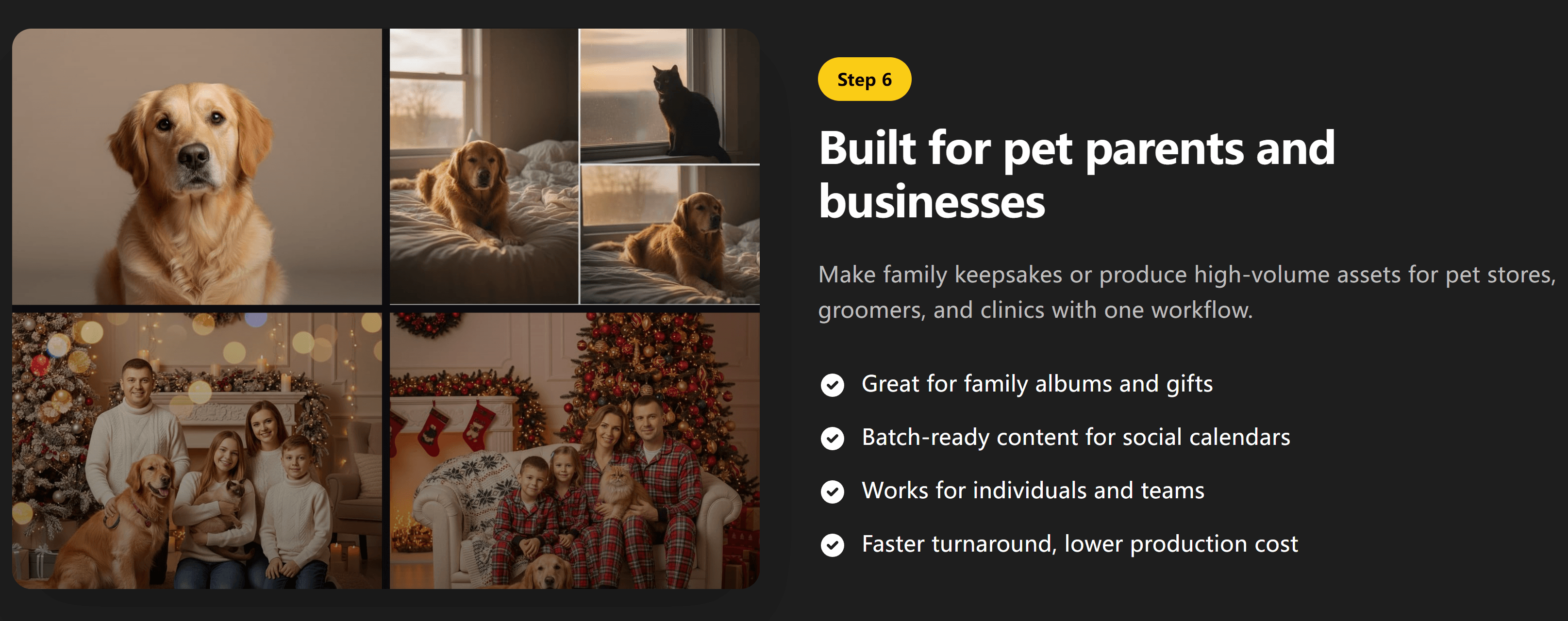Click the checkmark icon beside faster turnaround
1568x621 pixels.
click(x=832, y=545)
